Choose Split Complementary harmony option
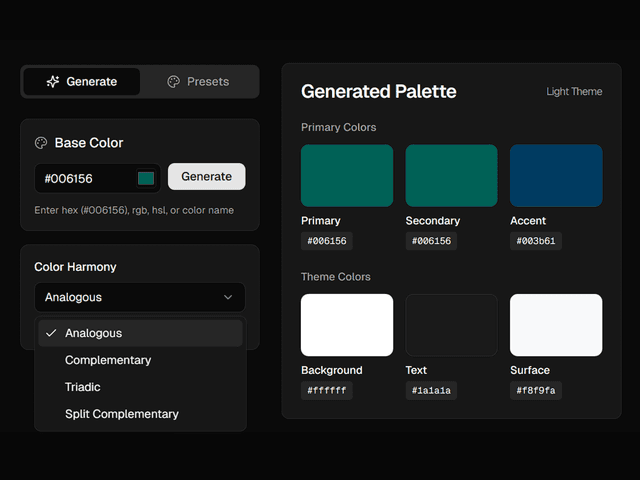This screenshot has width=640, height=480. (x=140, y=414)
